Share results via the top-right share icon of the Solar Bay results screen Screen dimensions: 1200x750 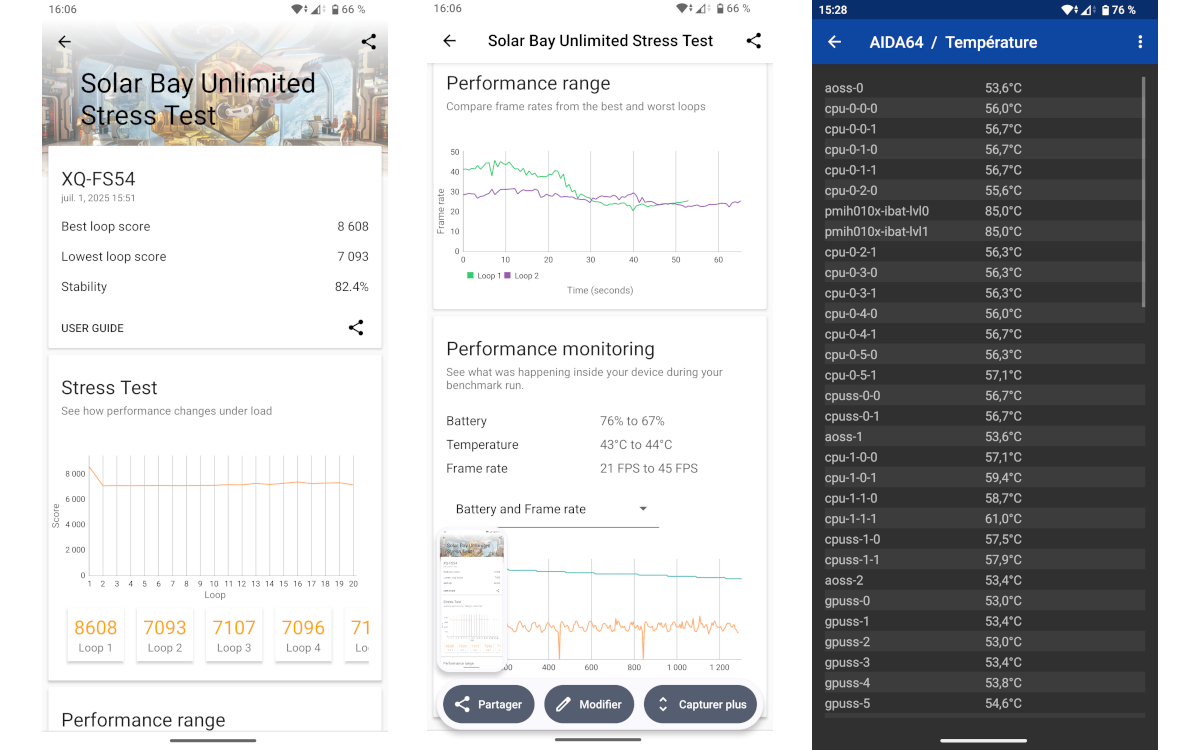click(368, 42)
